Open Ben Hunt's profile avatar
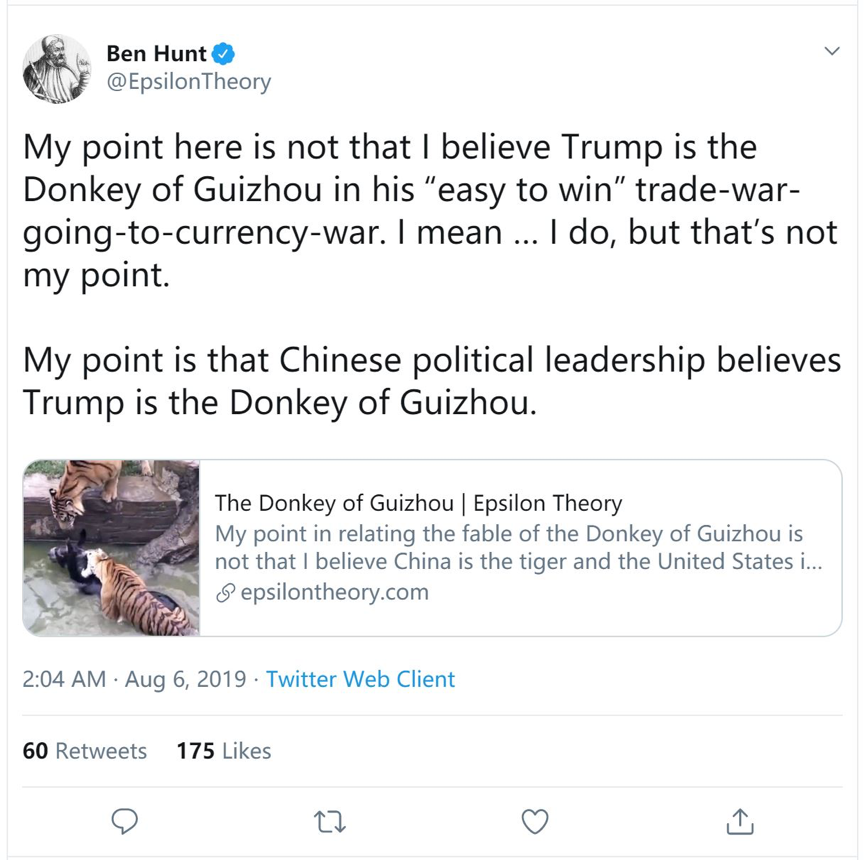This screenshot has height=860, width=864. tap(57, 68)
